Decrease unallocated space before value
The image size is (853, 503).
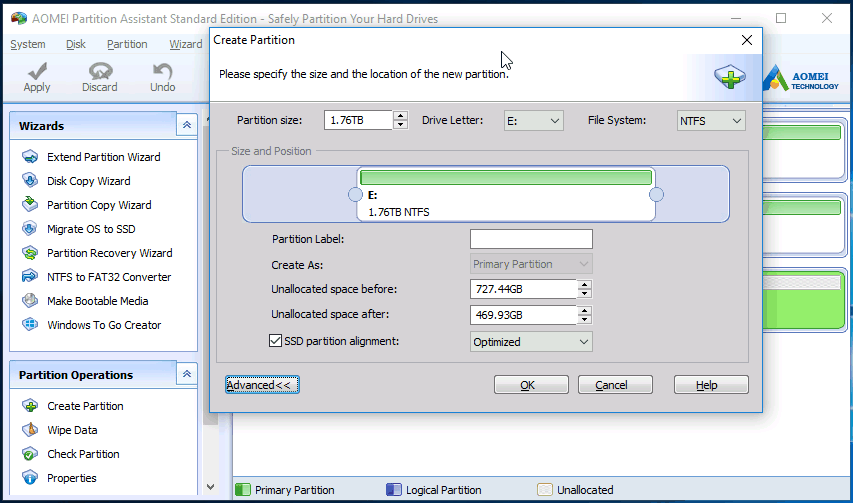584,293
